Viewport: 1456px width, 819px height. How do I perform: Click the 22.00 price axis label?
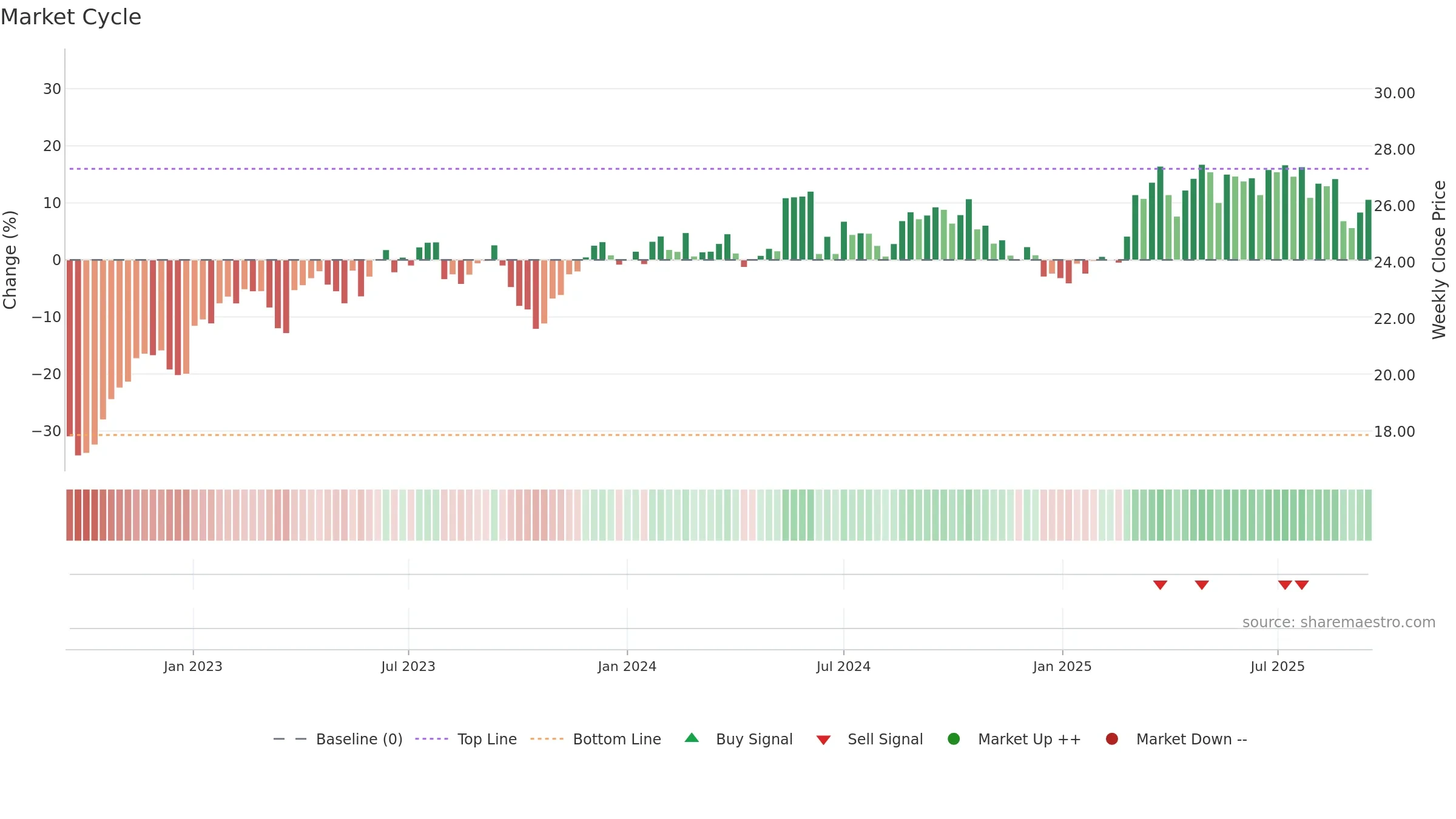click(x=1394, y=318)
